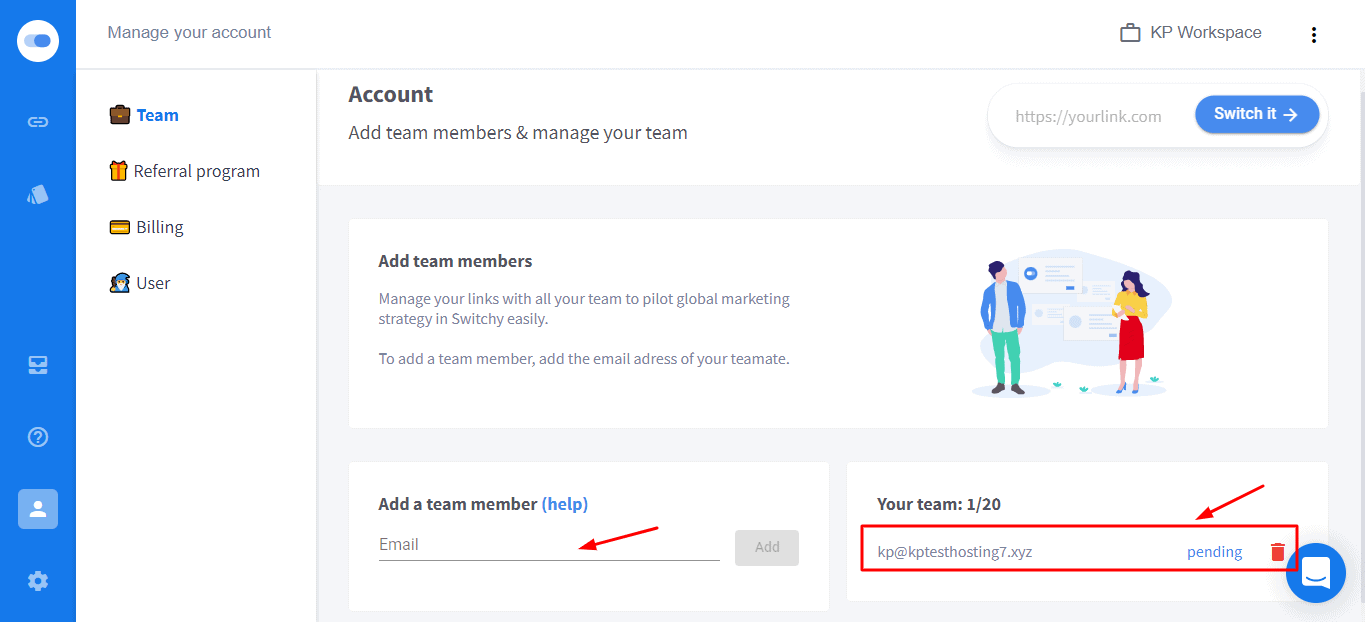Click the Add team member button

click(767, 547)
